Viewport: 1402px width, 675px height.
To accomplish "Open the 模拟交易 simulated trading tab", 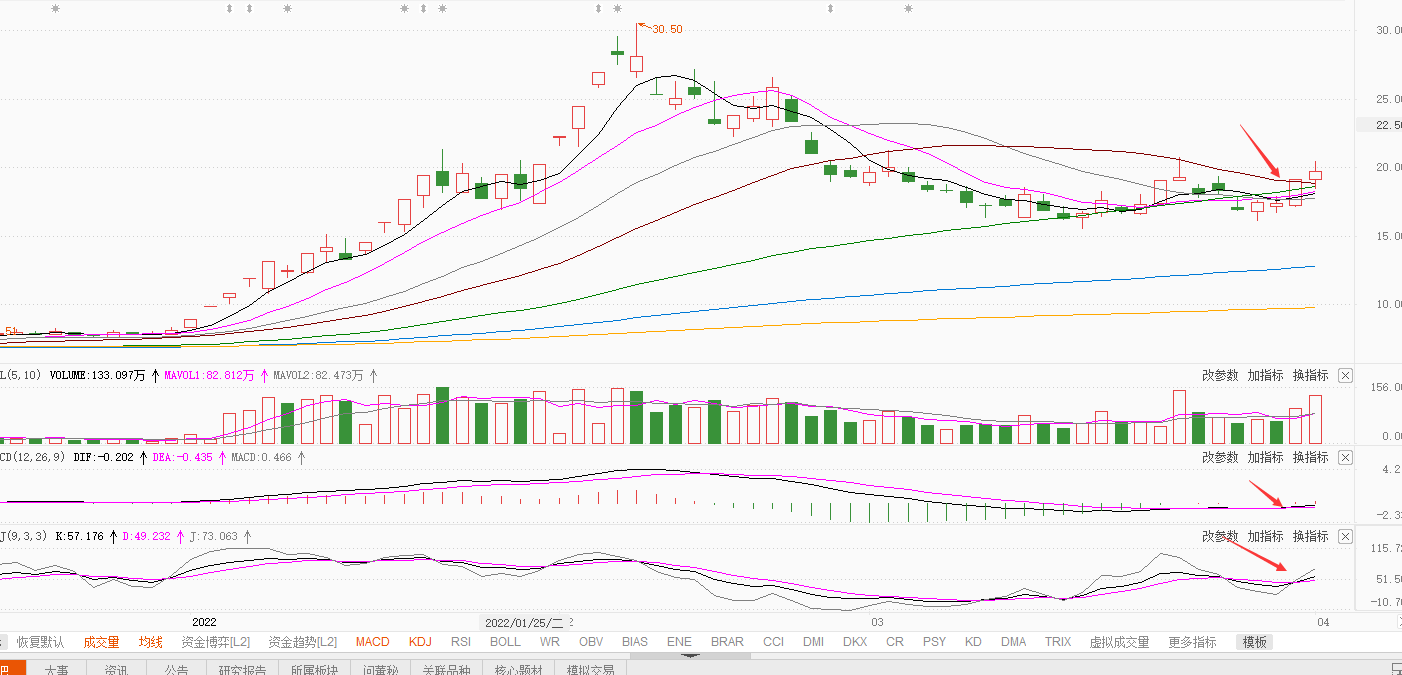I will [x=591, y=669].
